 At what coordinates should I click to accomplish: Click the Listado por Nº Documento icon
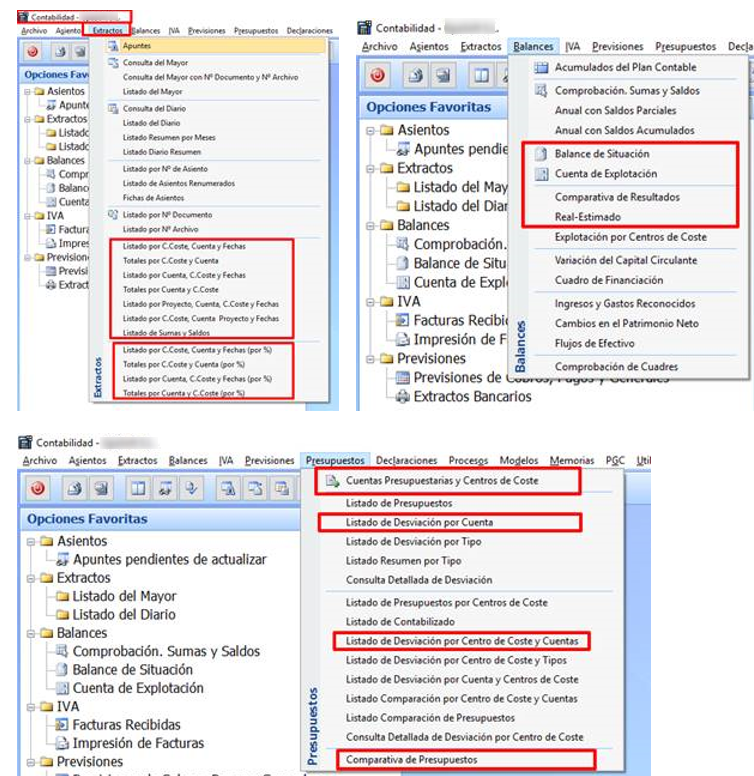[x=113, y=215]
